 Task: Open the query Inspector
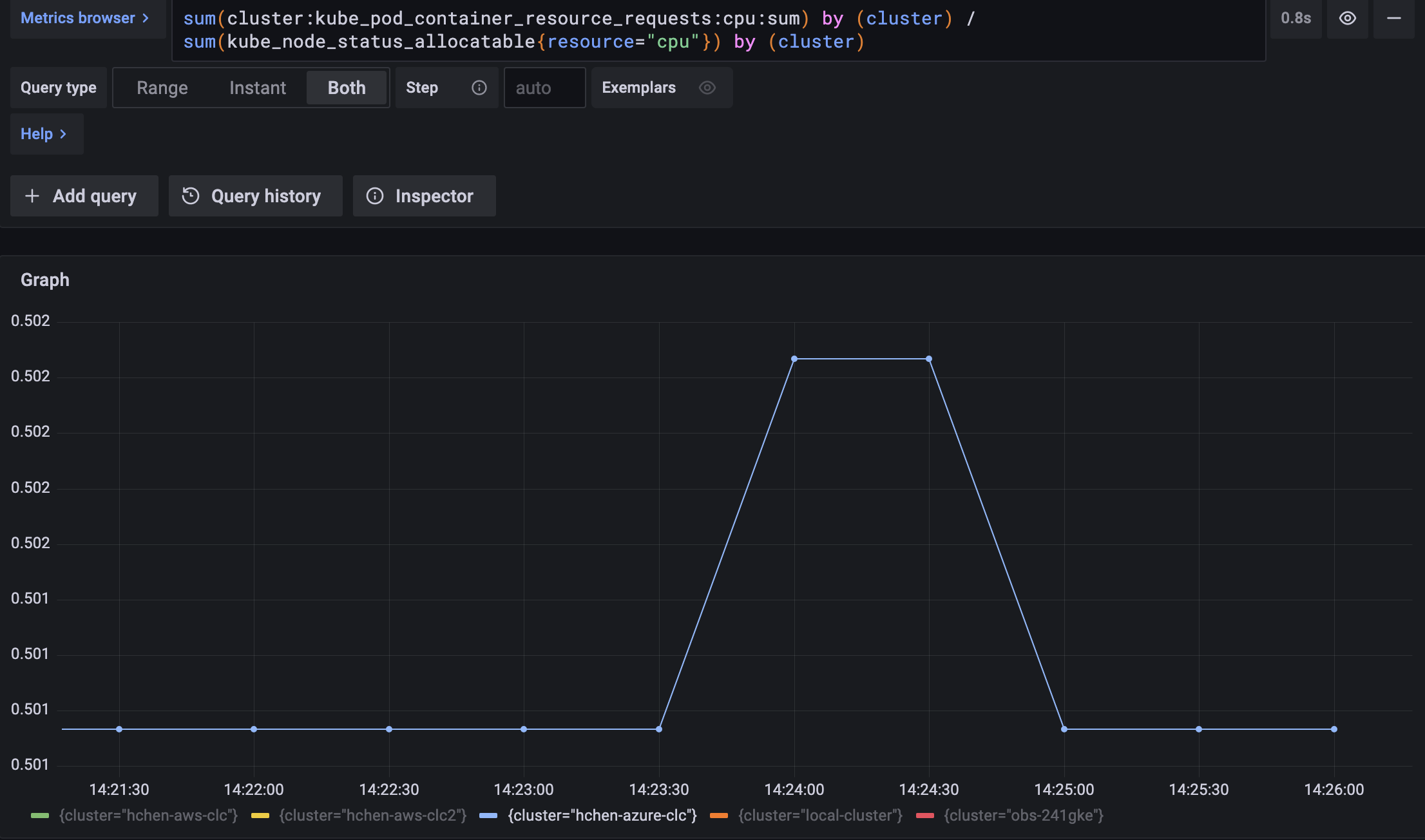point(424,196)
